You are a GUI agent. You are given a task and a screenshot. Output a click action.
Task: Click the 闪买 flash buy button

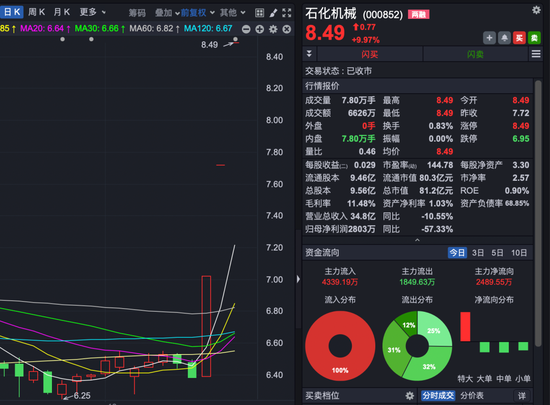(x=370, y=54)
